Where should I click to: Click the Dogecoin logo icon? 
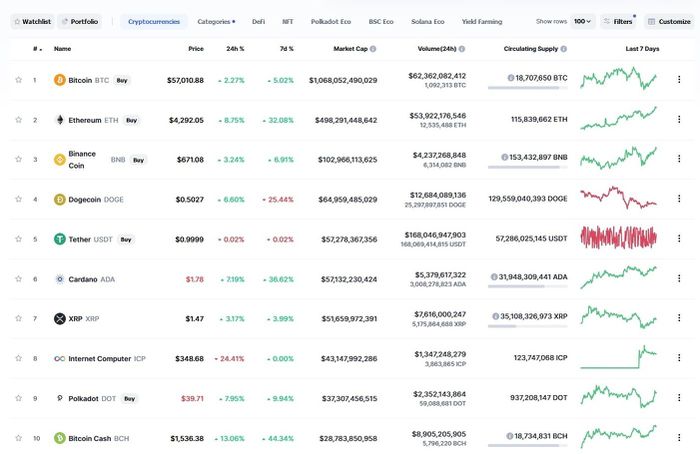tap(59, 199)
